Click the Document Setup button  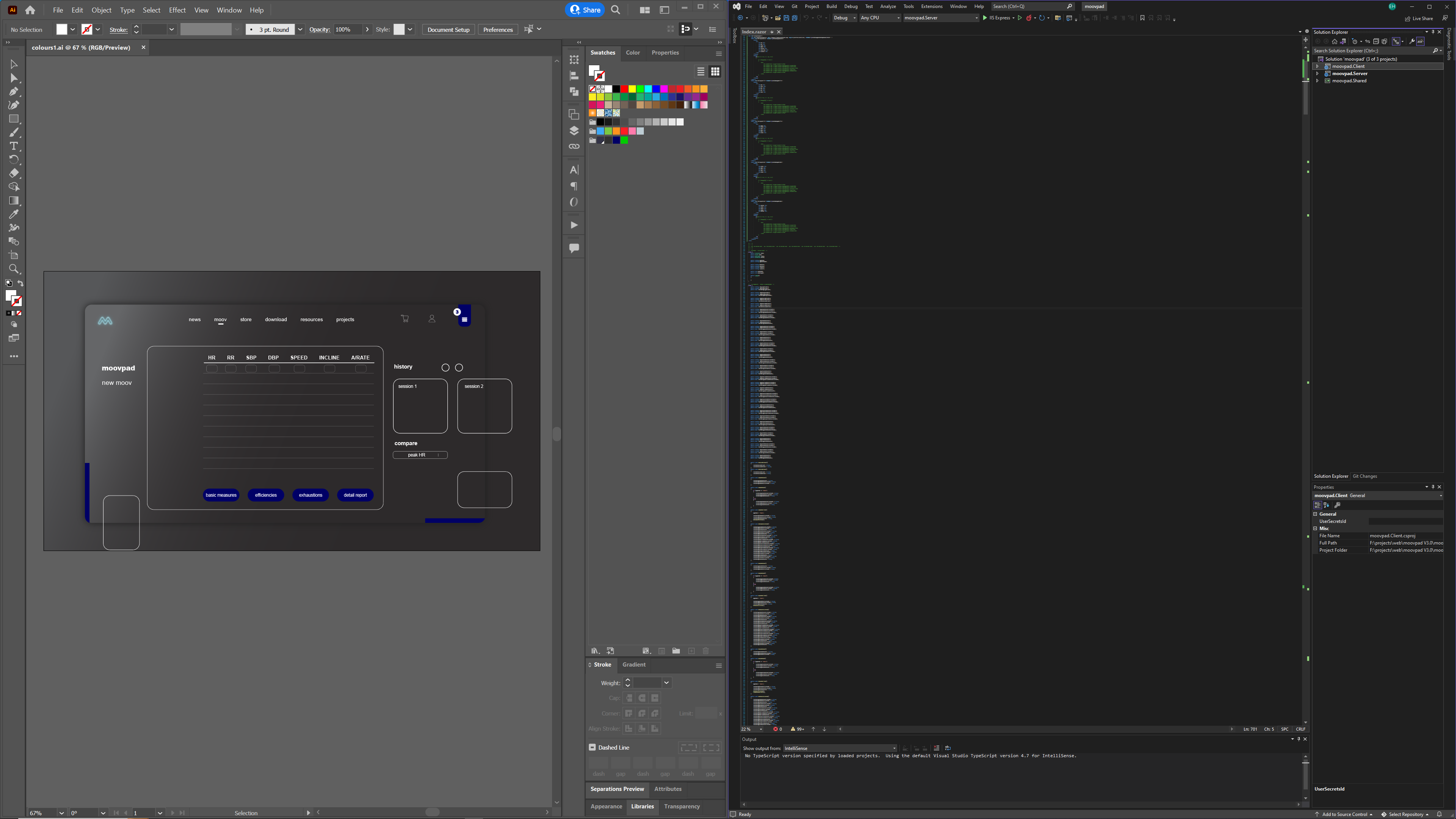(x=448, y=30)
